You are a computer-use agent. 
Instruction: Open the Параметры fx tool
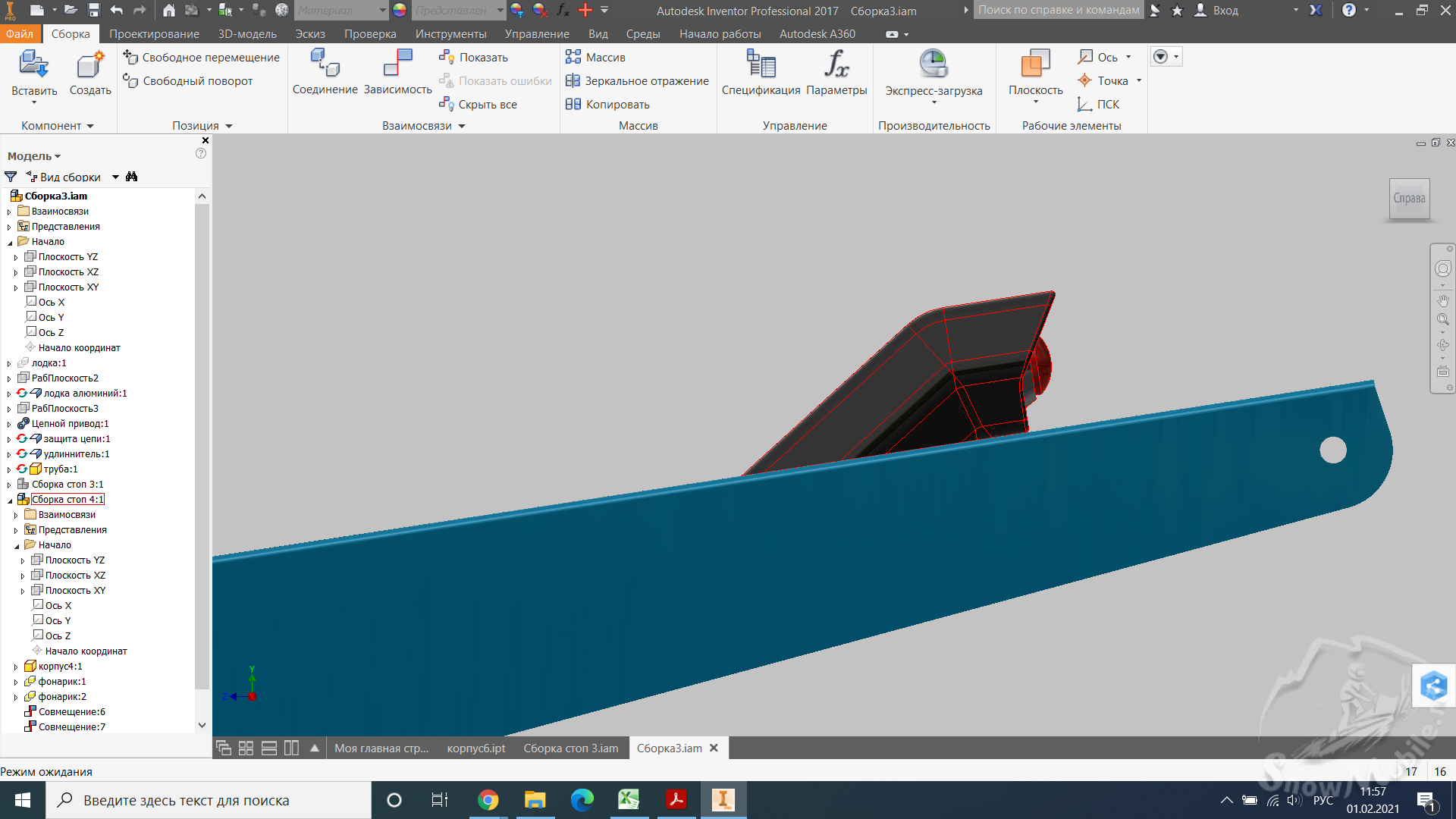click(836, 74)
